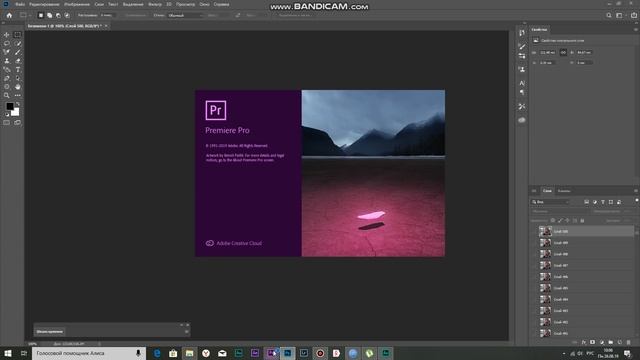Open the Edit Toolbar three-dots button

click(x=18, y=96)
